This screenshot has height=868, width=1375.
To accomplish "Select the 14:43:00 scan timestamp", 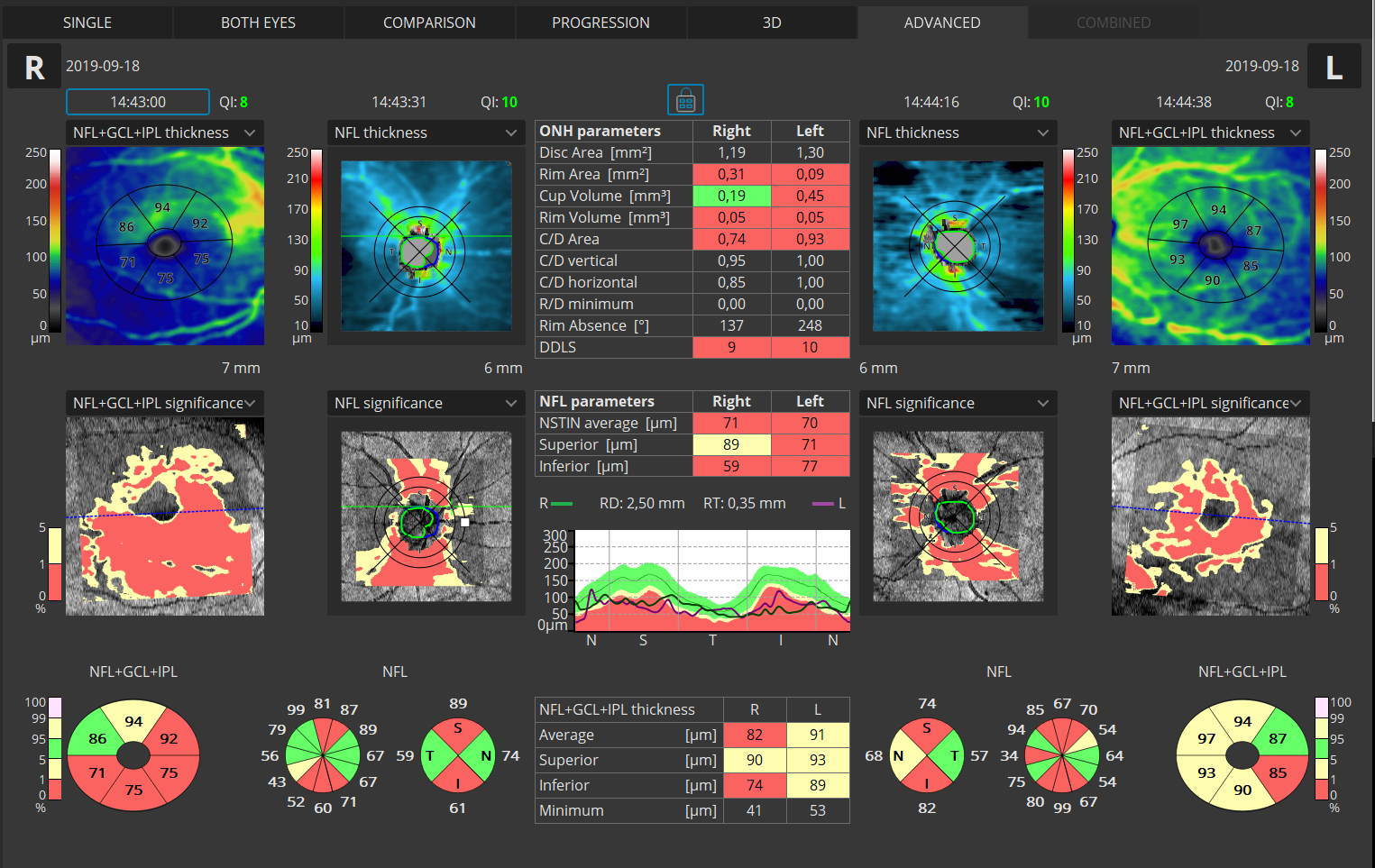I will tap(137, 102).
